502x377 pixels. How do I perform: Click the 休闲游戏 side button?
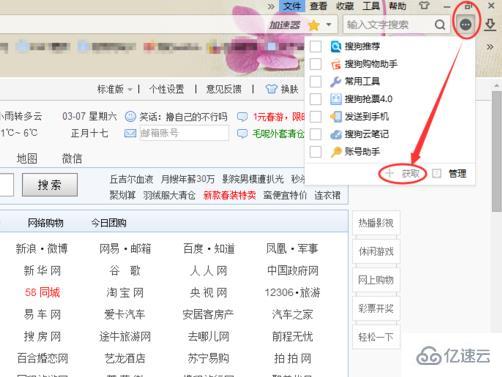376,251
